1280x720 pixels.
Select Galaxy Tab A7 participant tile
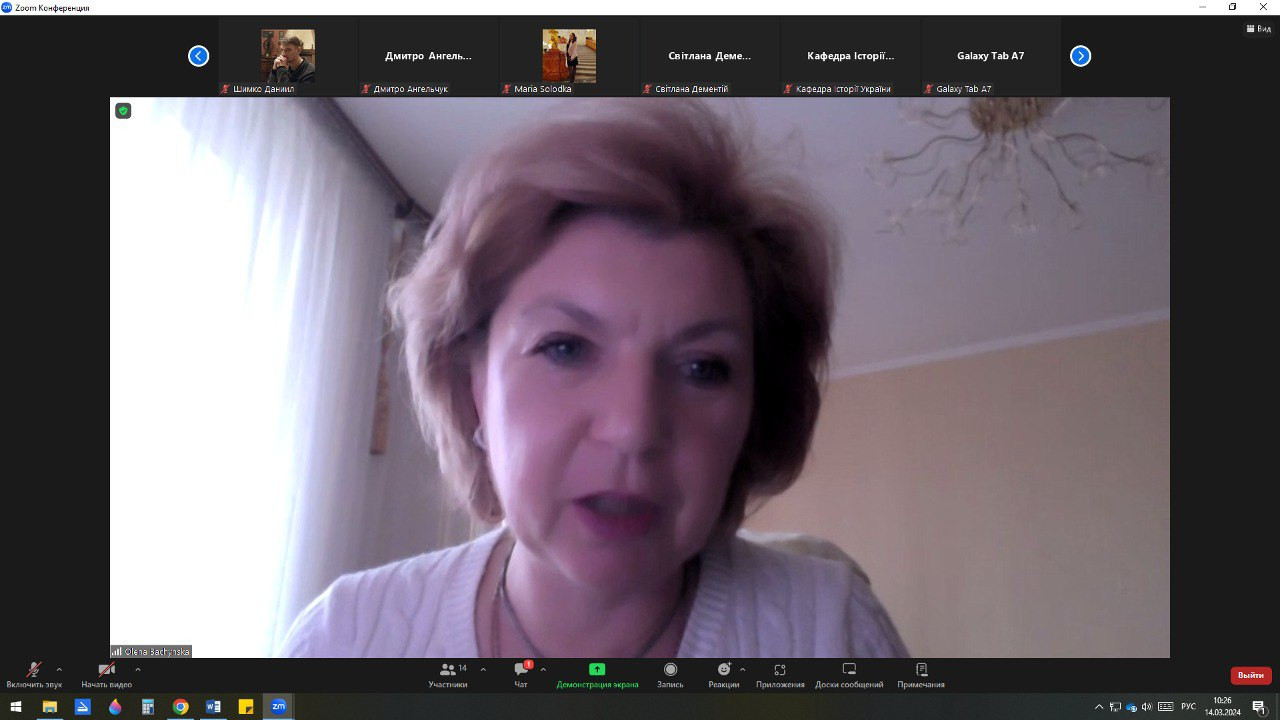[991, 56]
